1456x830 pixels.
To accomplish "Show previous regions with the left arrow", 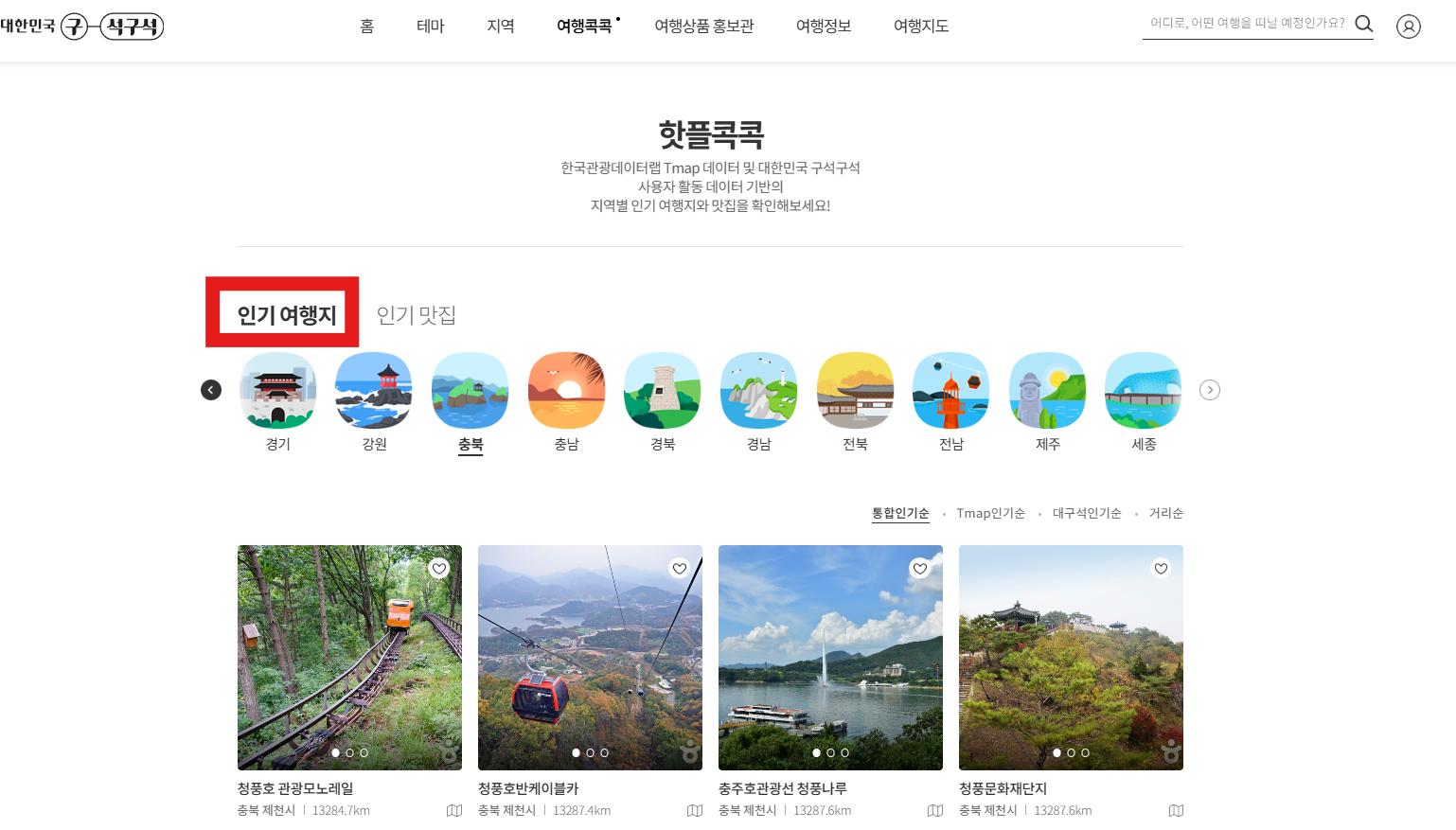I will pyautogui.click(x=211, y=389).
